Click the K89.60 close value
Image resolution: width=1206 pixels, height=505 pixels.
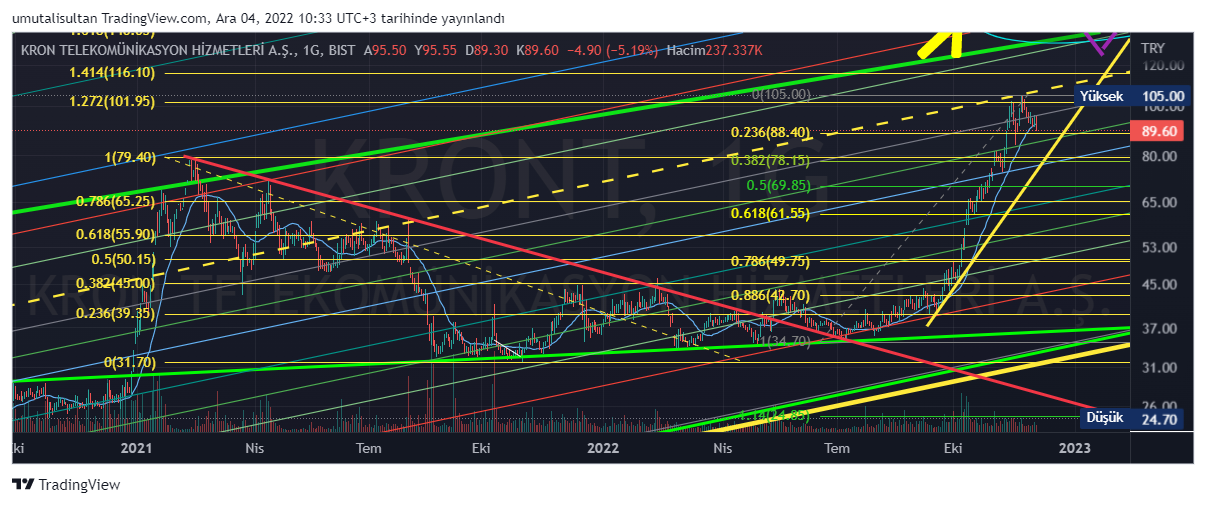coord(540,49)
